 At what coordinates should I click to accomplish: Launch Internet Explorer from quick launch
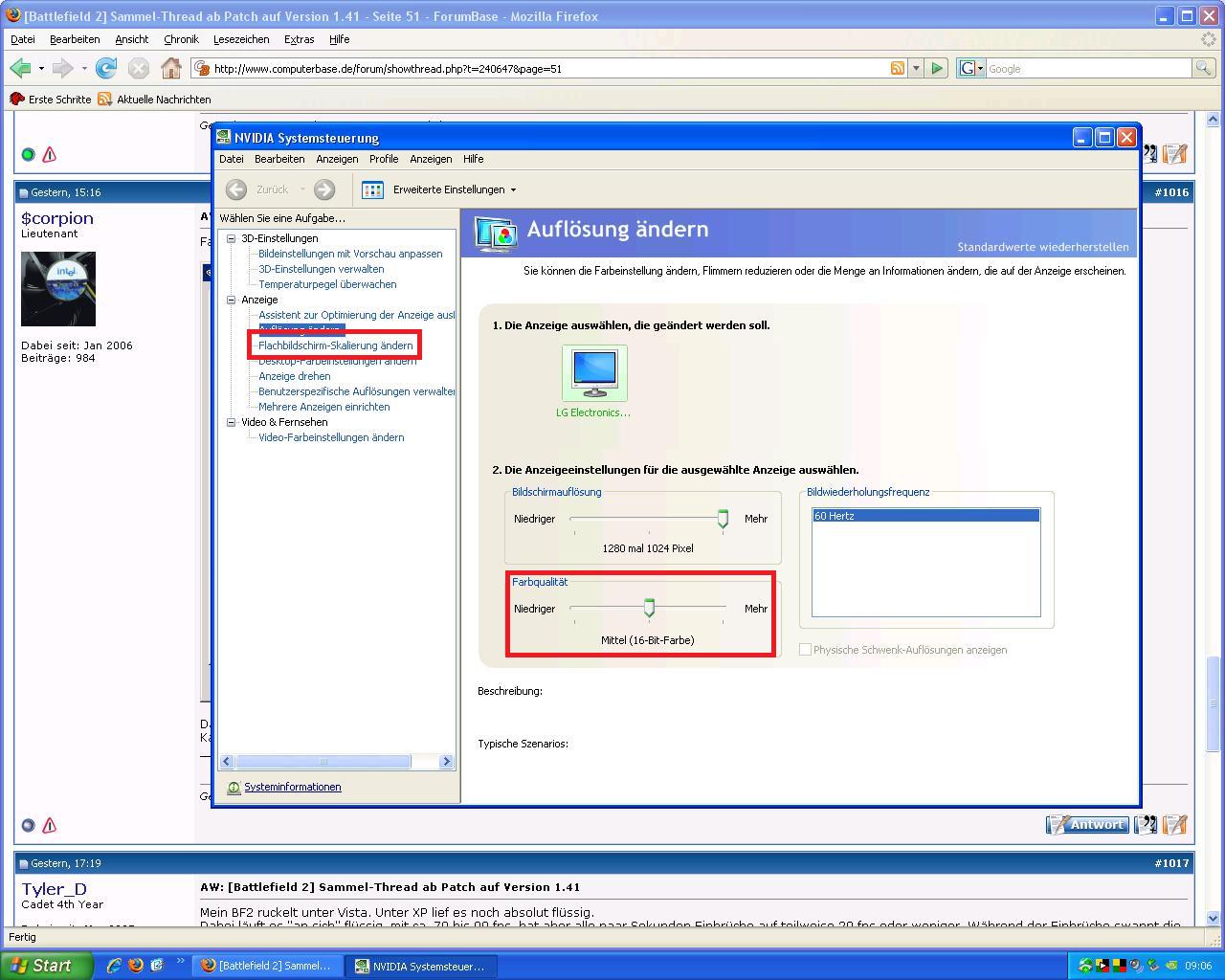113,966
